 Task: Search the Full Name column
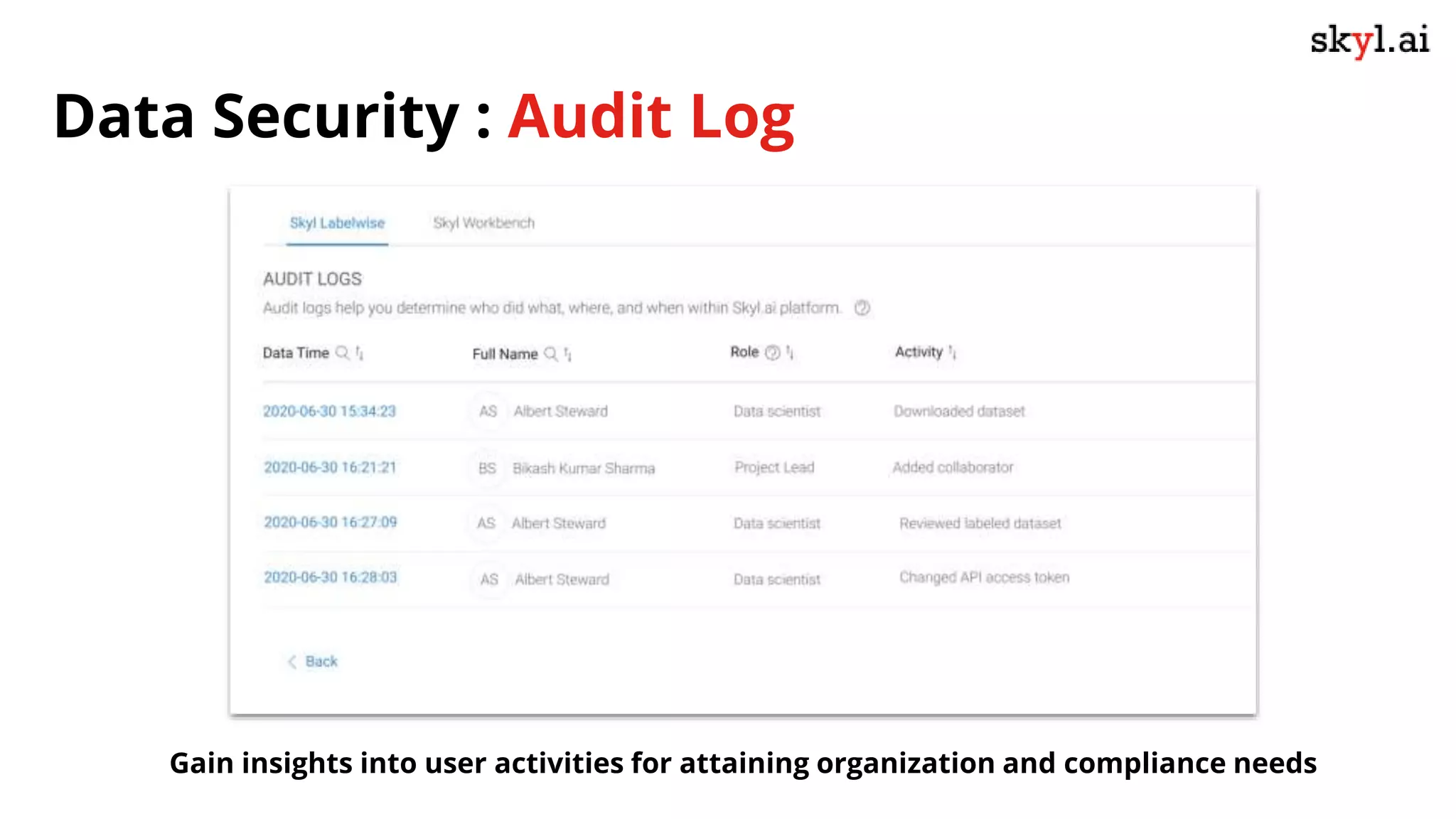point(551,353)
